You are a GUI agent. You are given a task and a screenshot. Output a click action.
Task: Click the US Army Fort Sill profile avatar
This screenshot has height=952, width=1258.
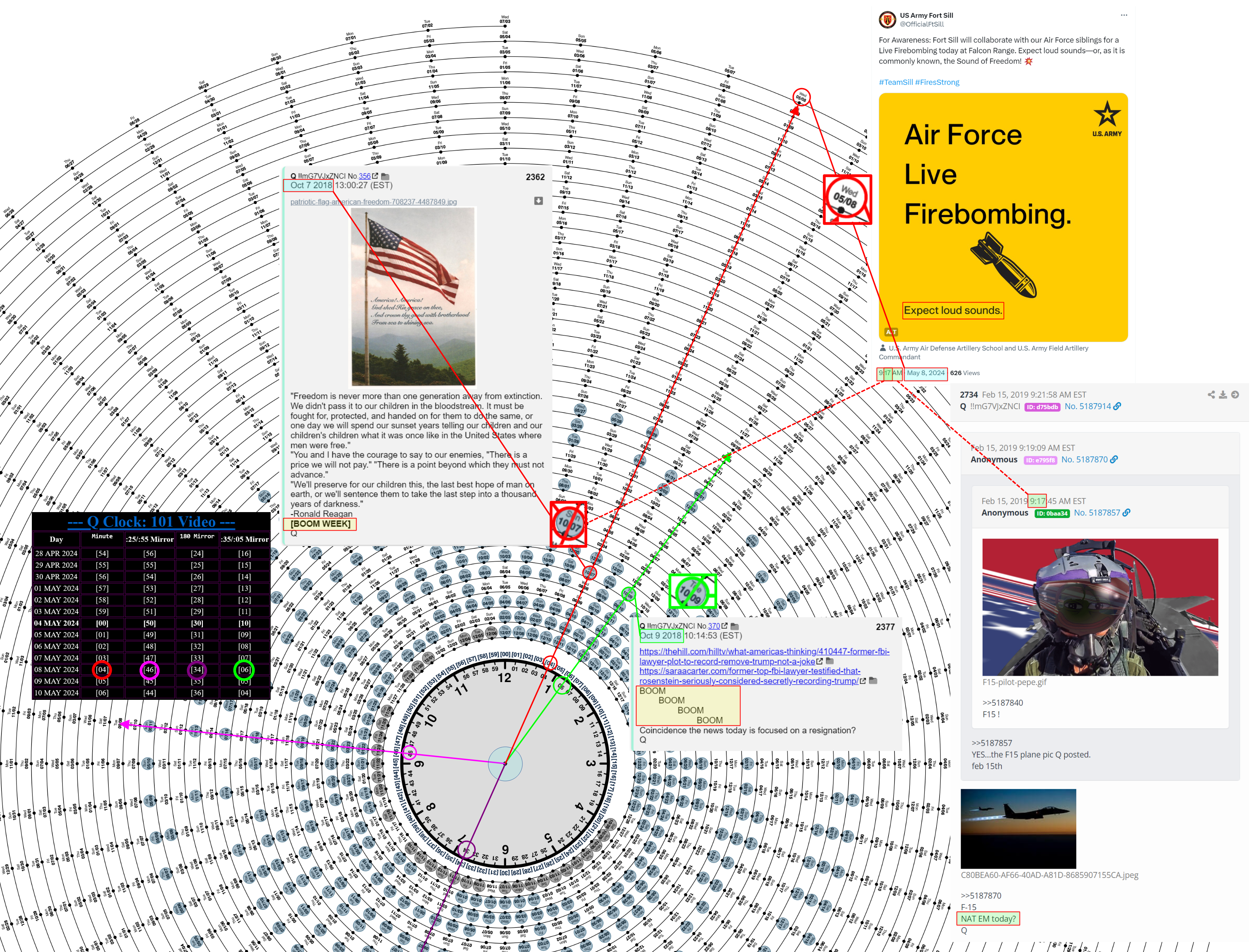click(887, 20)
